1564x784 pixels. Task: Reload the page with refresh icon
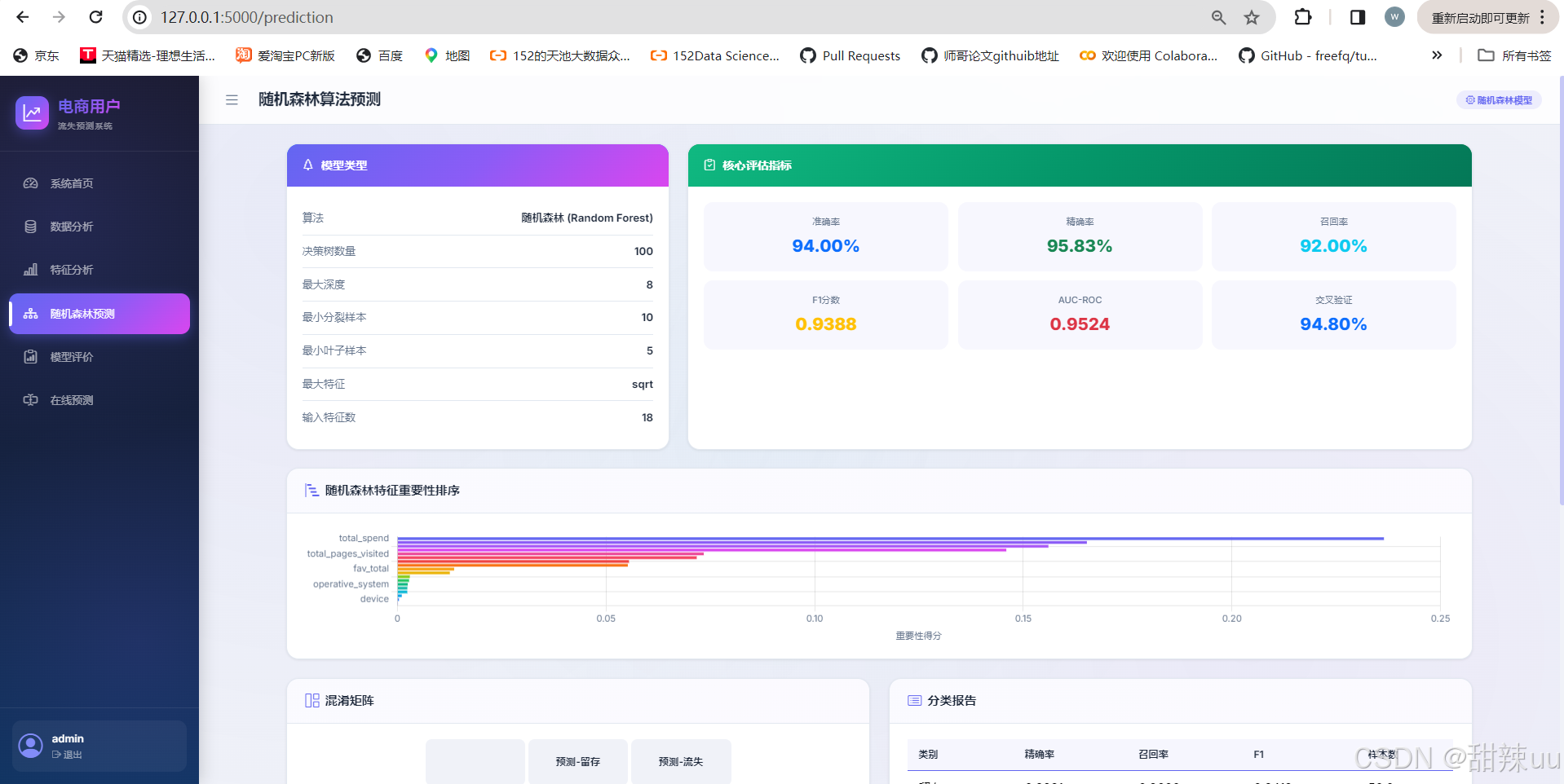coord(95,17)
